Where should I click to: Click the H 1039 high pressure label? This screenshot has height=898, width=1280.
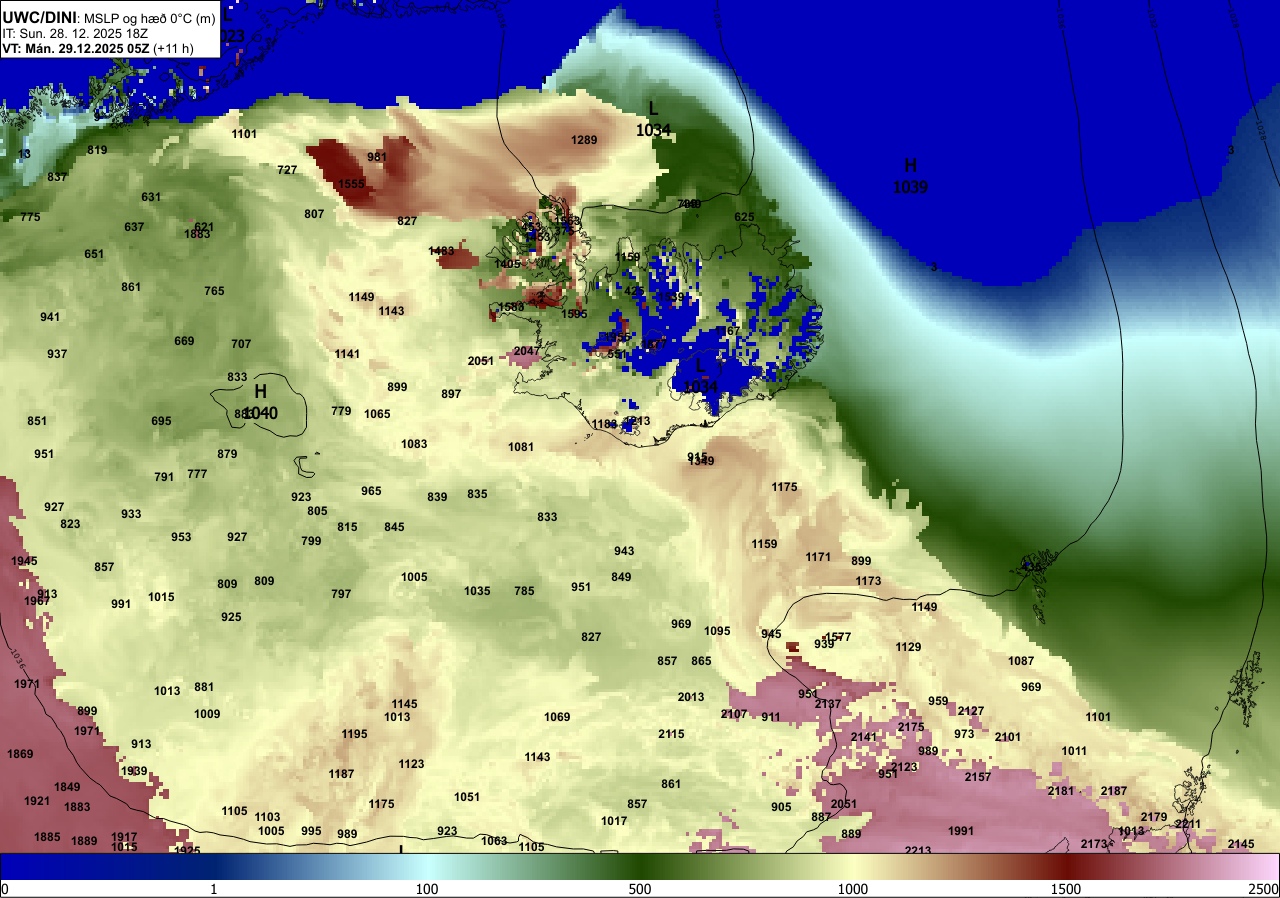pos(910,176)
